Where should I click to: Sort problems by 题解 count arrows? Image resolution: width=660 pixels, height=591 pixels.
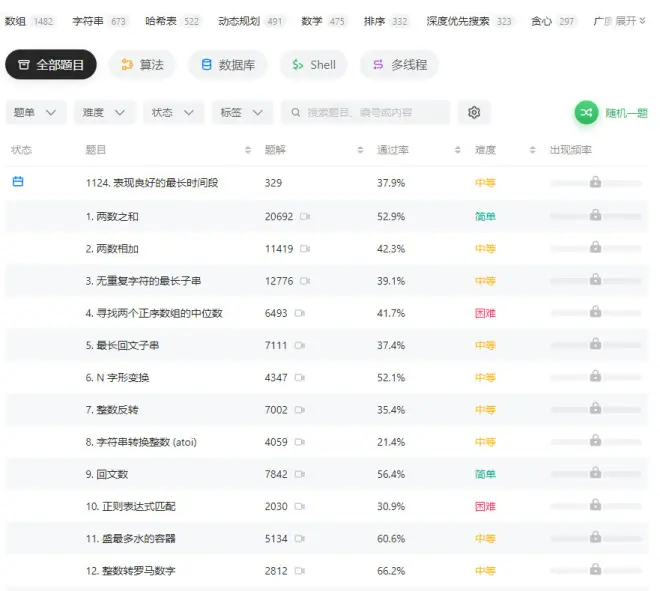pyautogui.click(x=360, y=150)
